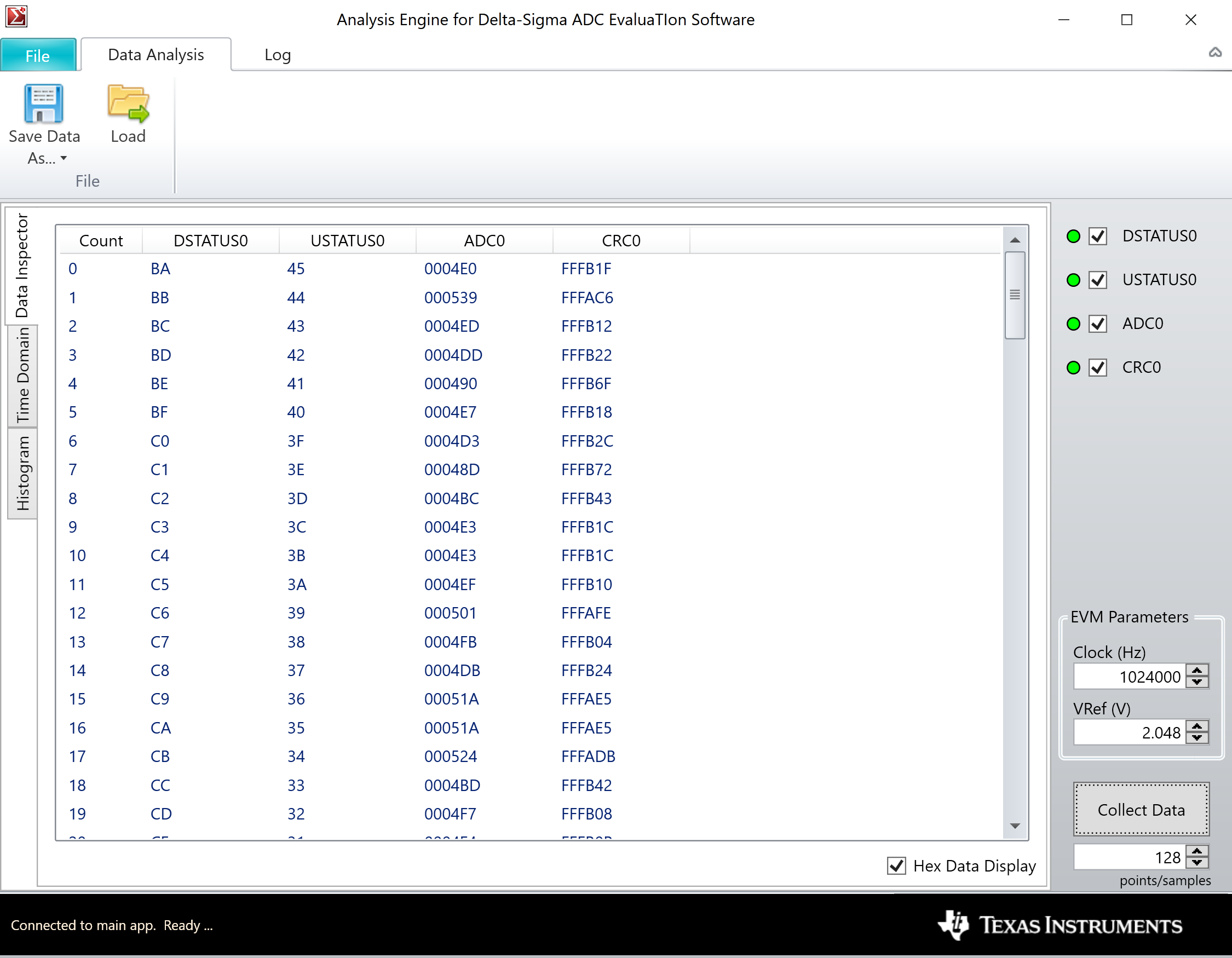
Task: Toggle the Hex Data Display checkbox
Action: click(x=896, y=865)
